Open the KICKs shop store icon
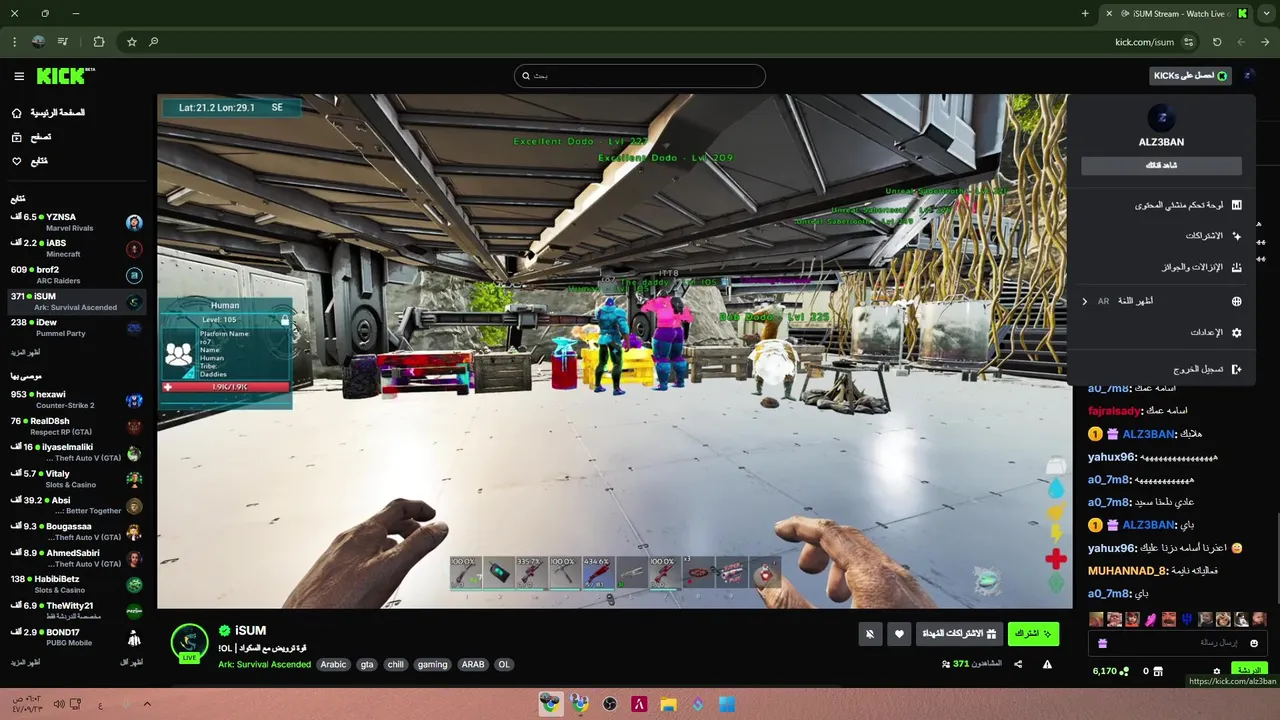 [x=1159, y=671]
